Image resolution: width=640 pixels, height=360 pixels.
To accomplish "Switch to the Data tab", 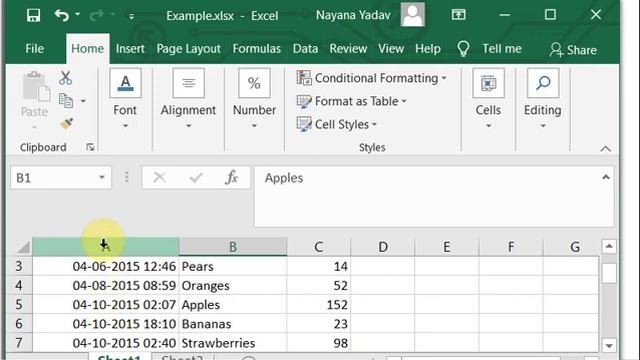I will point(305,49).
